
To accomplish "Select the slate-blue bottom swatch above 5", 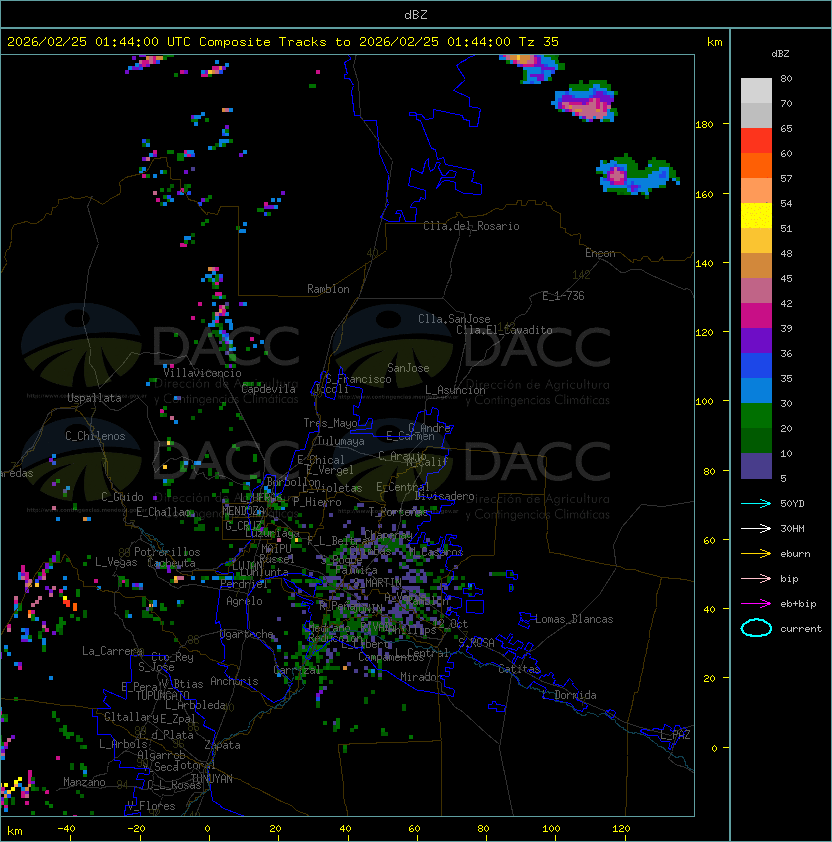I will 756,466.
